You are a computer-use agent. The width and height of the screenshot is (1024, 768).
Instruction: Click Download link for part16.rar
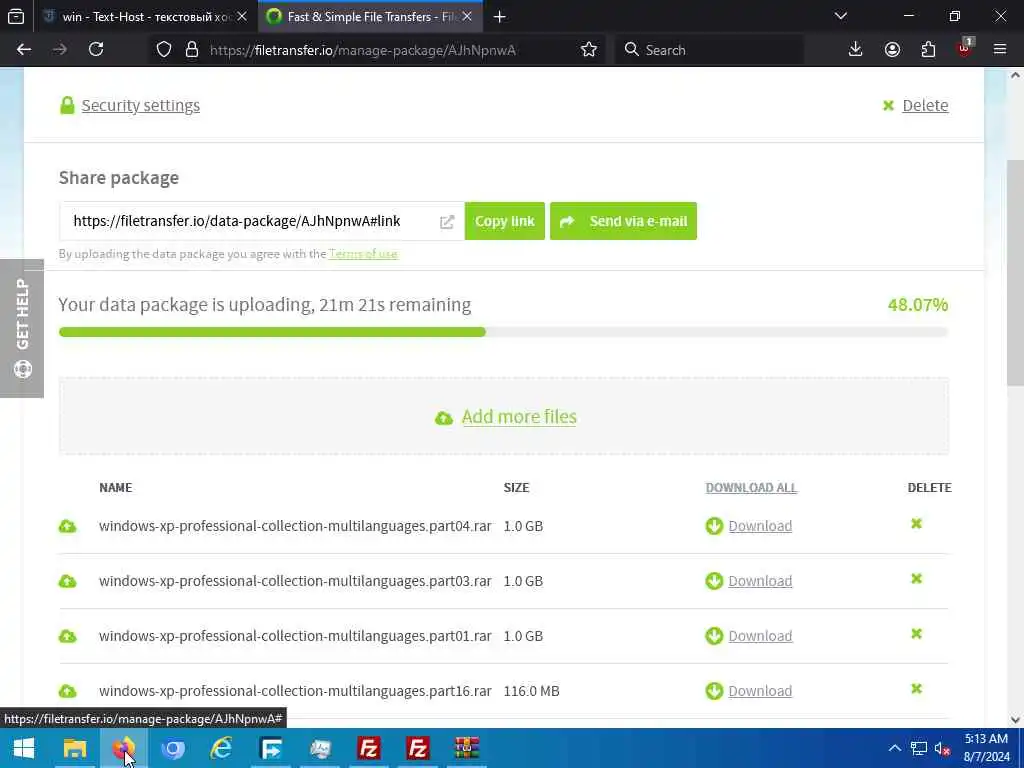point(760,690)
